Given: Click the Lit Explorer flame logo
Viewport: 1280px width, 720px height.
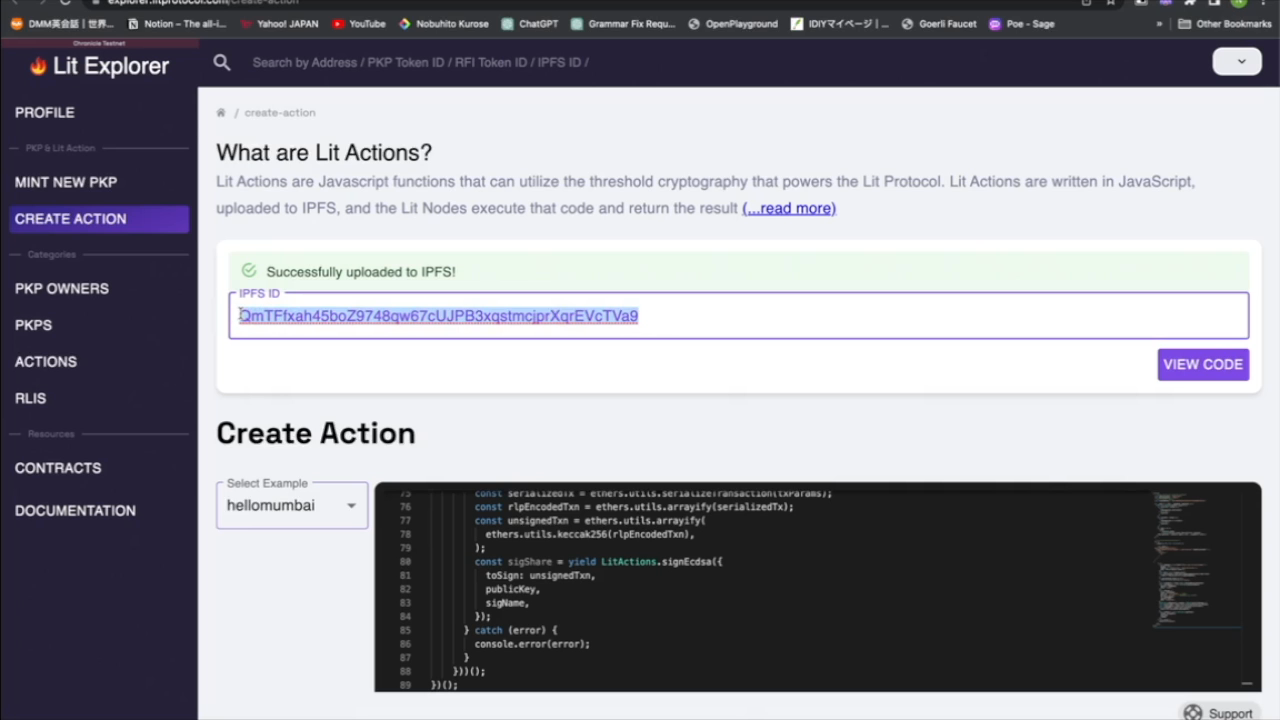Looking at the screenshot, I should 39,67.
